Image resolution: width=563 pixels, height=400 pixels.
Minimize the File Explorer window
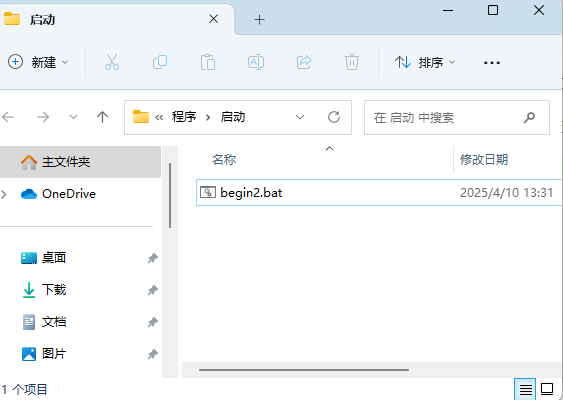pos(448,10)
